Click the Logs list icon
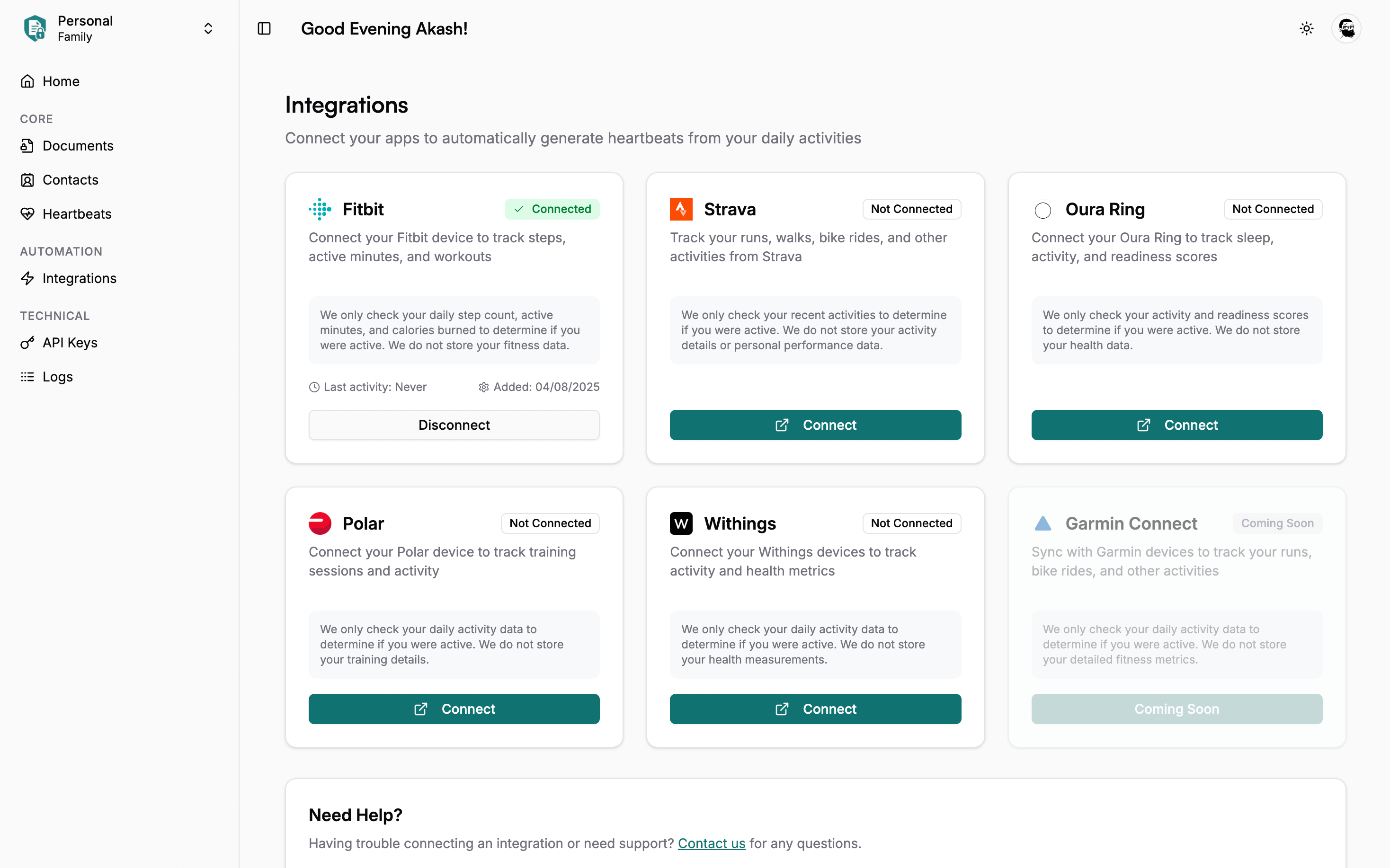Screen dimensions: 1390x868 [x=27, y=377]
